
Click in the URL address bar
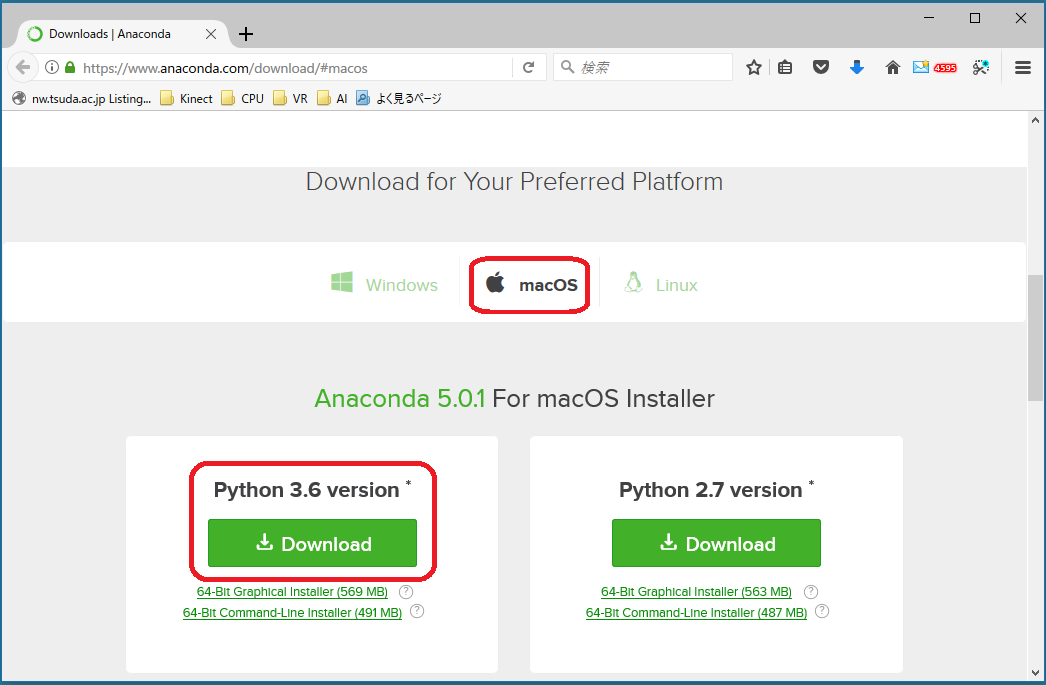point(290,68)
